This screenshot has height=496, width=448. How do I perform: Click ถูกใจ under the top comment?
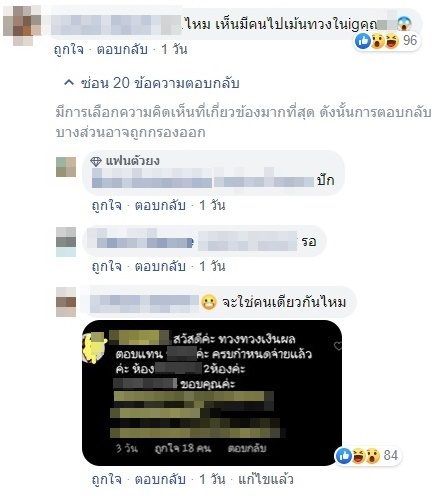coord(69,49)
